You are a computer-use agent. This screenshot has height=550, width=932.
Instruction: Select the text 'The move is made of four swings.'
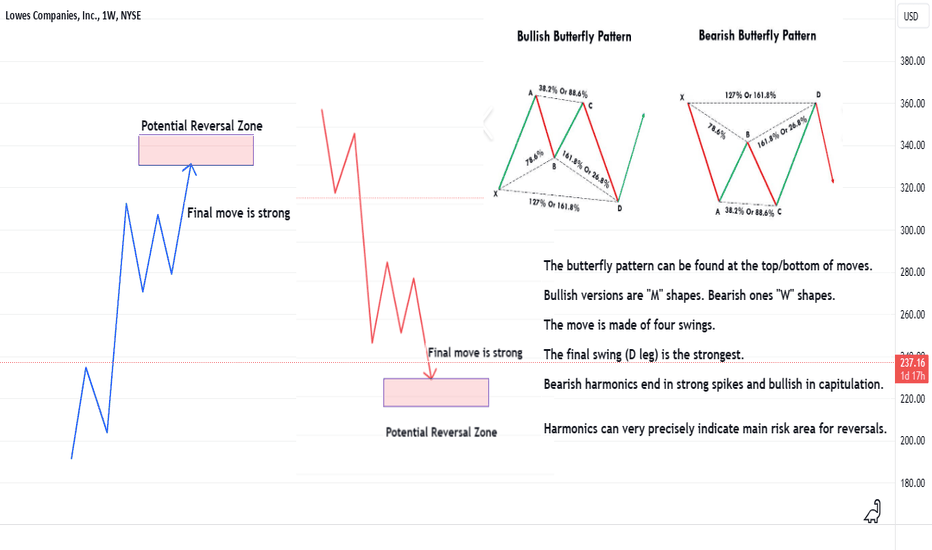[629, 325]
